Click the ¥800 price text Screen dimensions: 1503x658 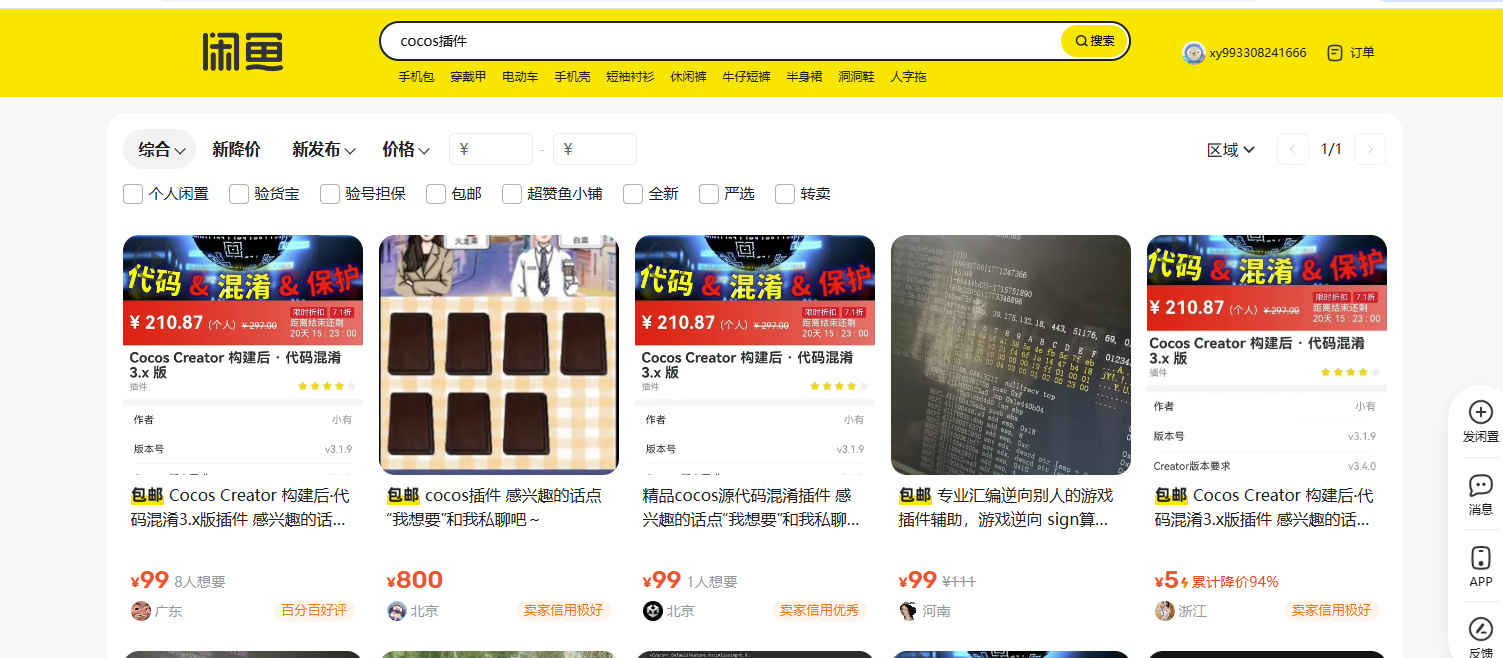[415, 580]
